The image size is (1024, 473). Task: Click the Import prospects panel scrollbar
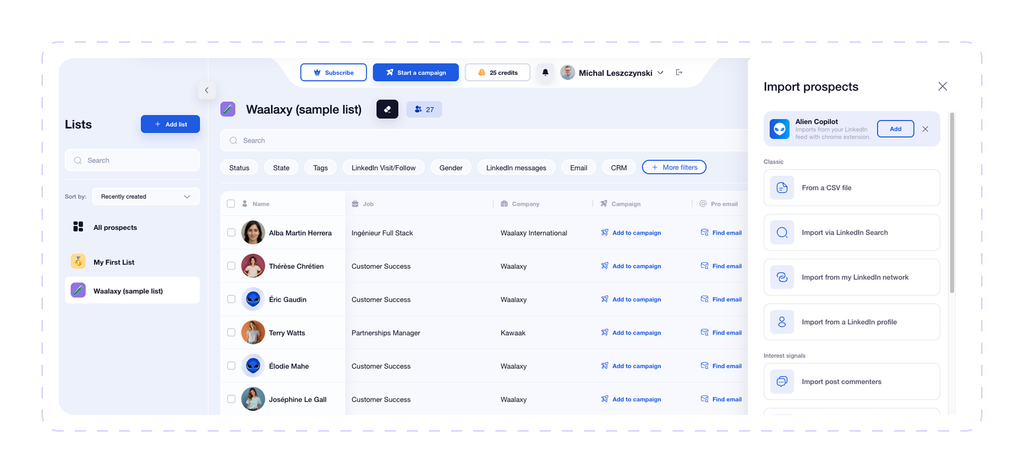pos(952,203)
